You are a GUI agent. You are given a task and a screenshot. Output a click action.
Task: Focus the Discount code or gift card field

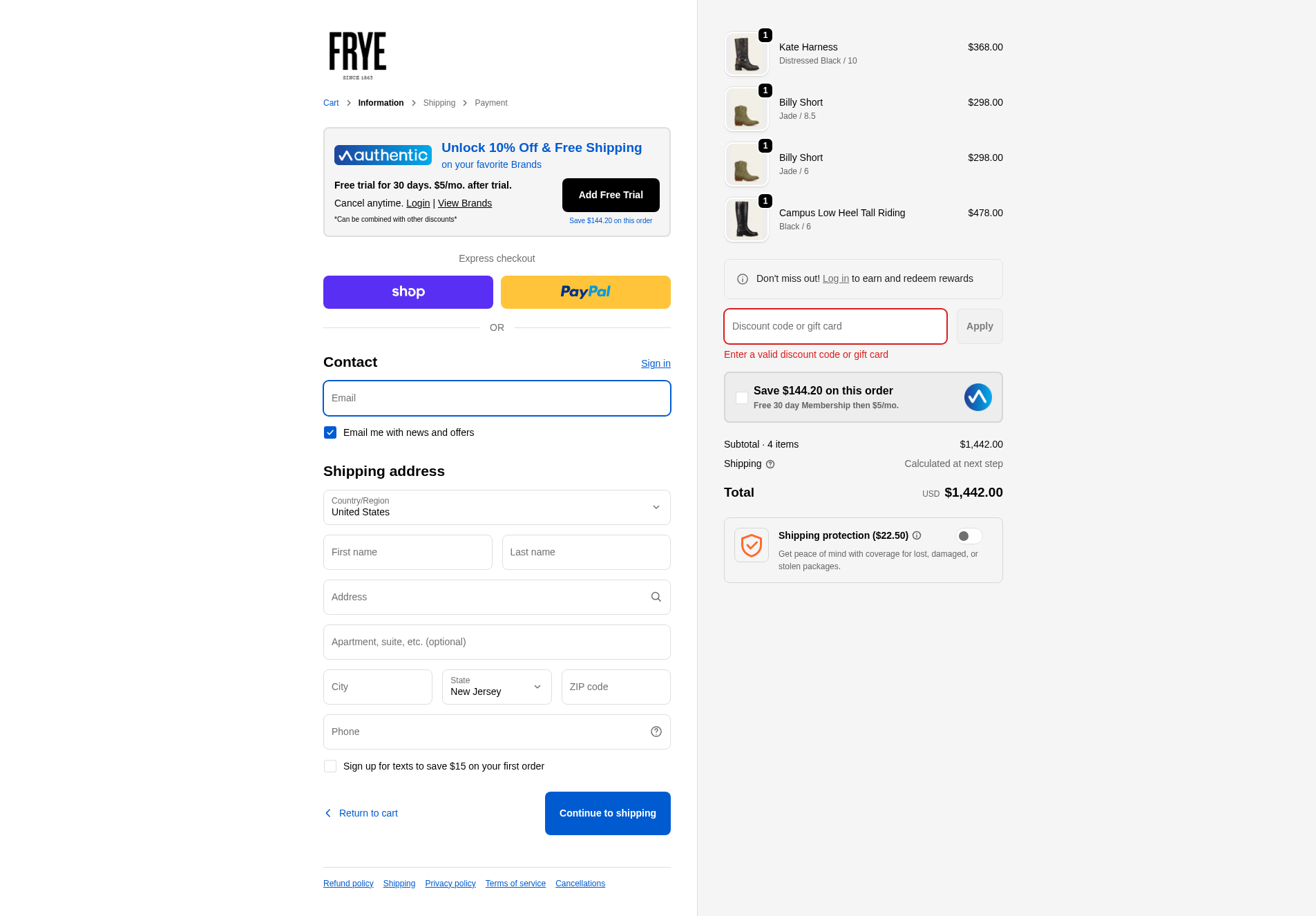[x=835, y=326]
